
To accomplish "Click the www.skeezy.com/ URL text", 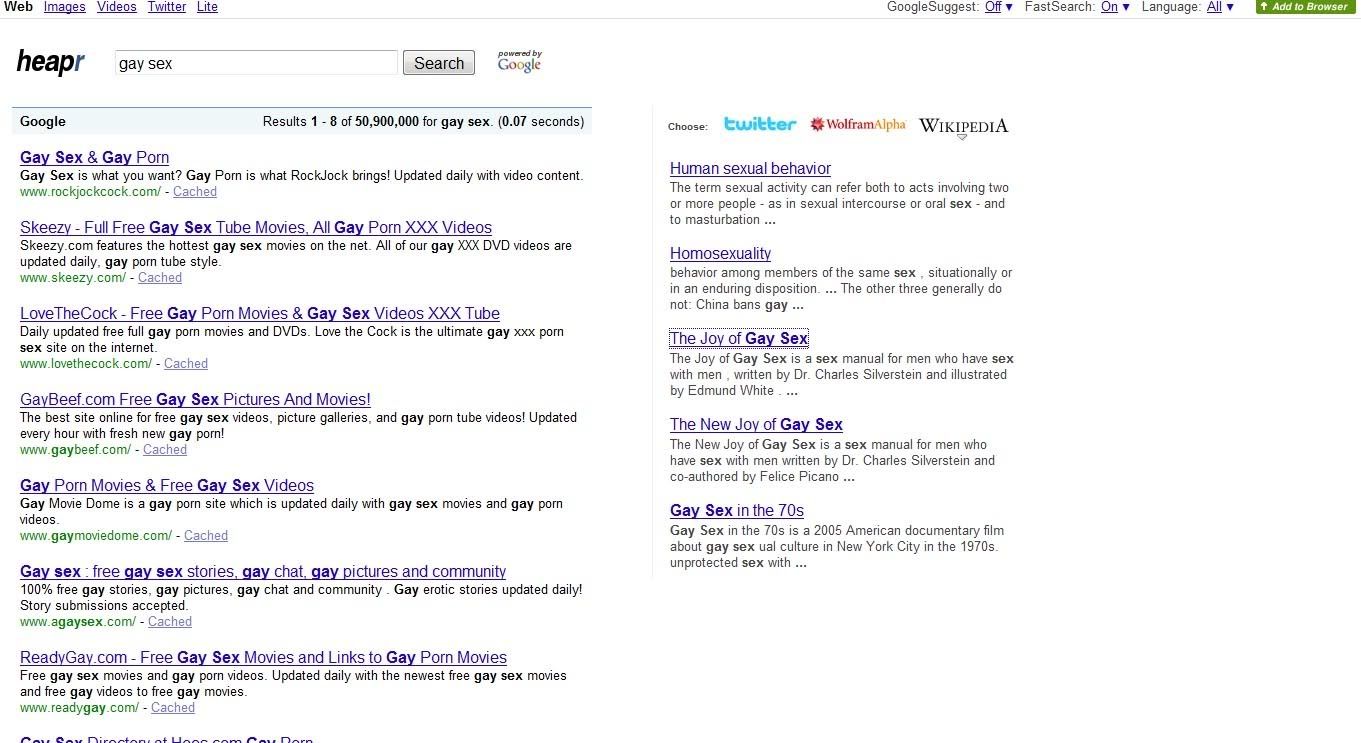I will coord(73,278).
